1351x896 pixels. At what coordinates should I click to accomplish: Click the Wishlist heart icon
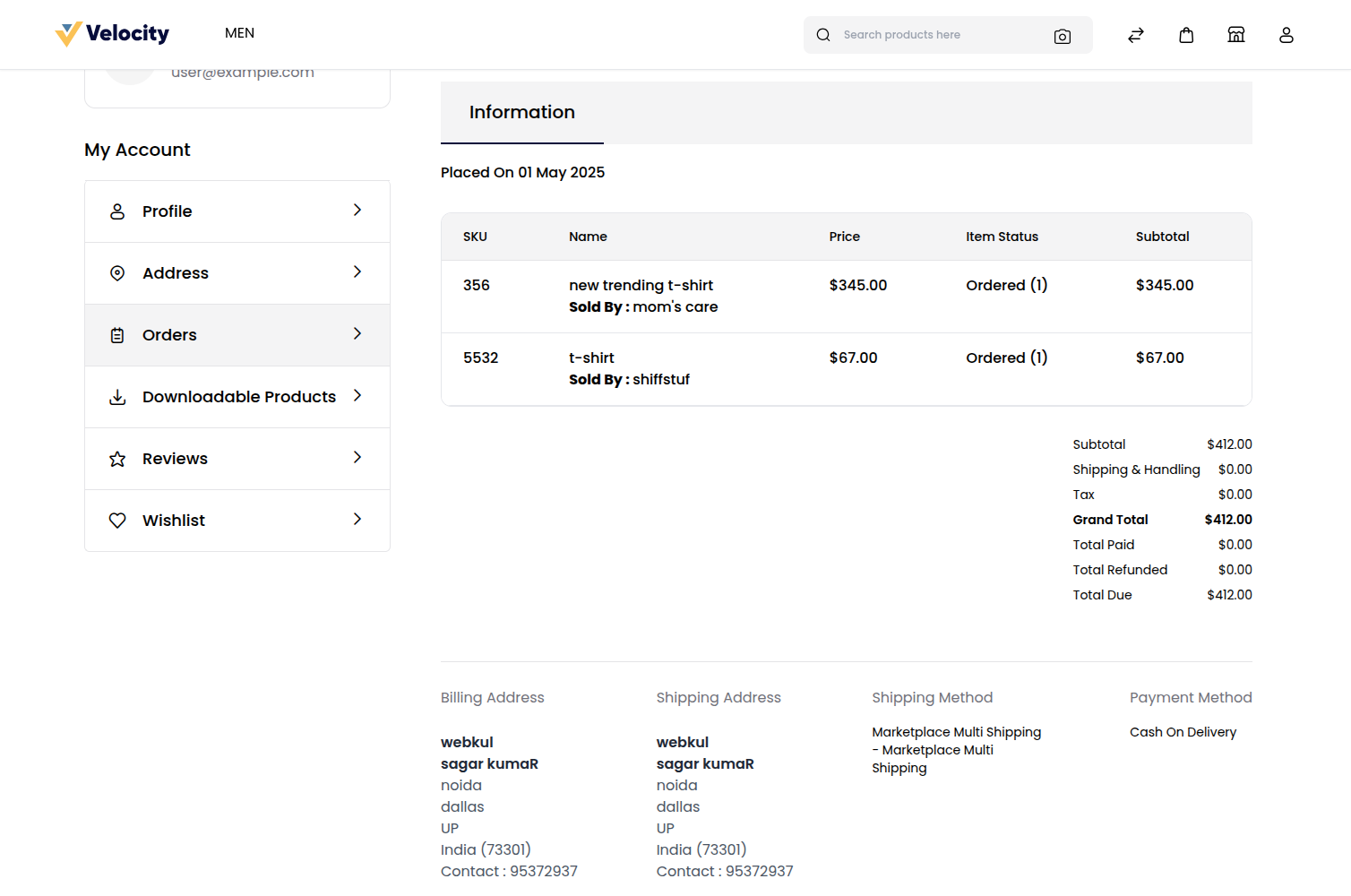(117, 521)
